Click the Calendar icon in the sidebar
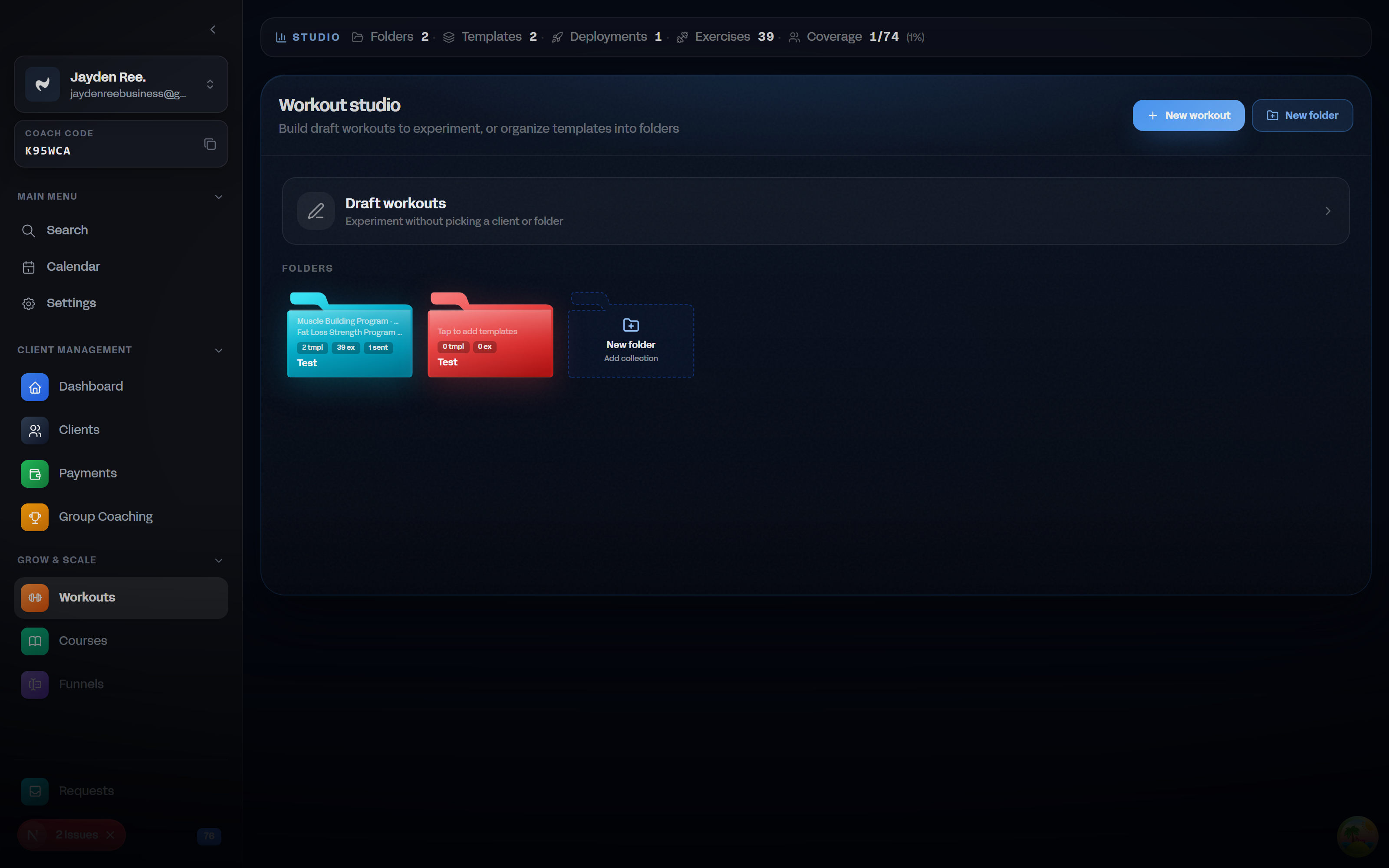Screen dimensions: 1389x868 tap(28, 267)
